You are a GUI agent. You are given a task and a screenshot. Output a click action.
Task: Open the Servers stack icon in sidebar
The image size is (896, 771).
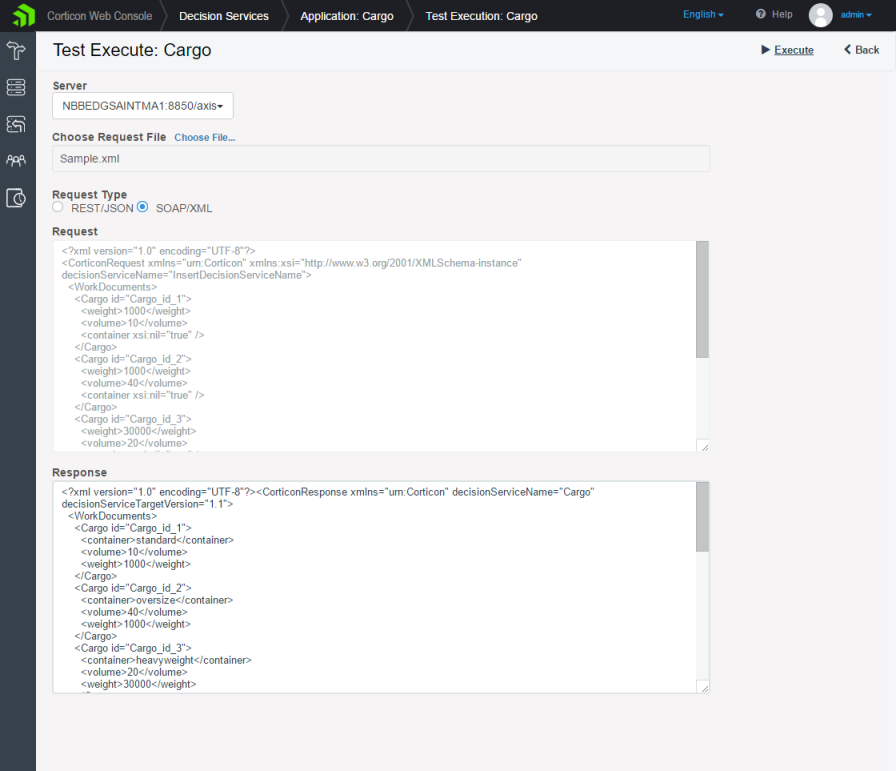tap(16, 87)
